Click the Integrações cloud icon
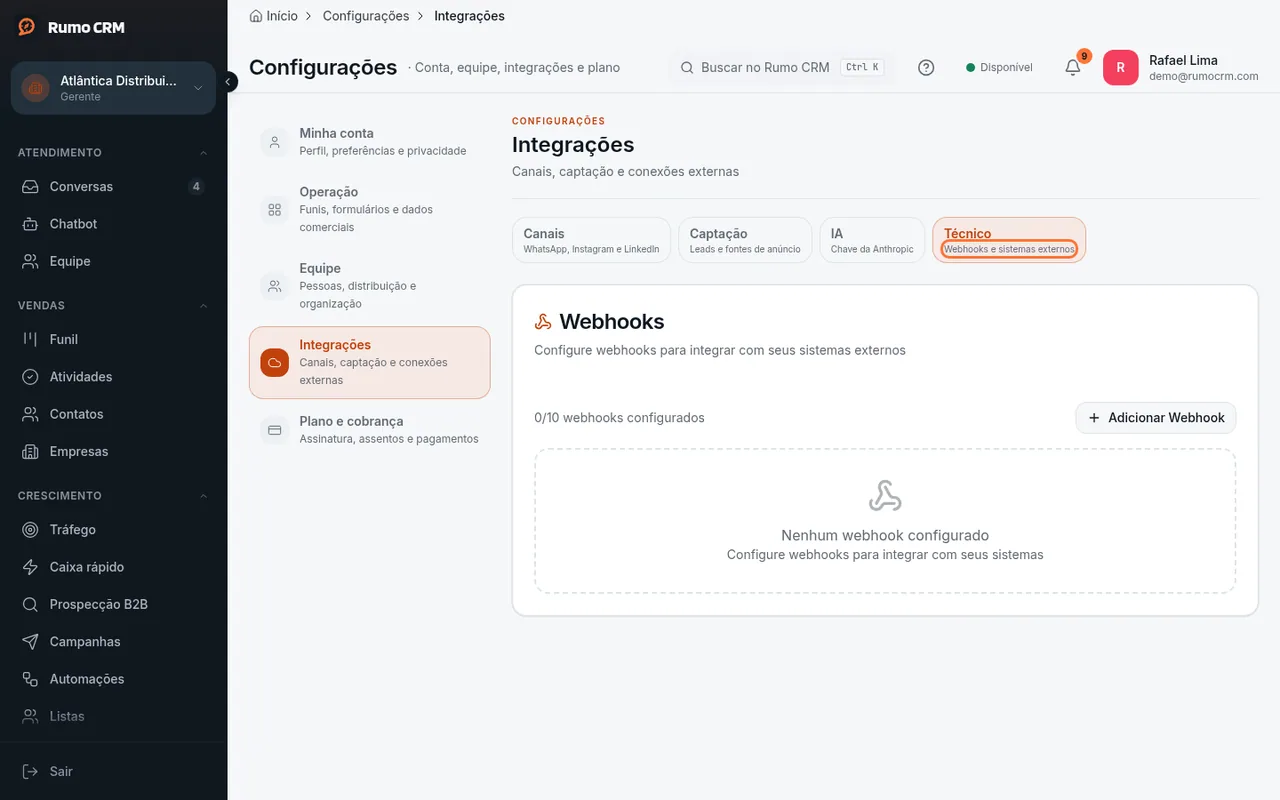Viewport: 1280px width, 800px height. 274,362
